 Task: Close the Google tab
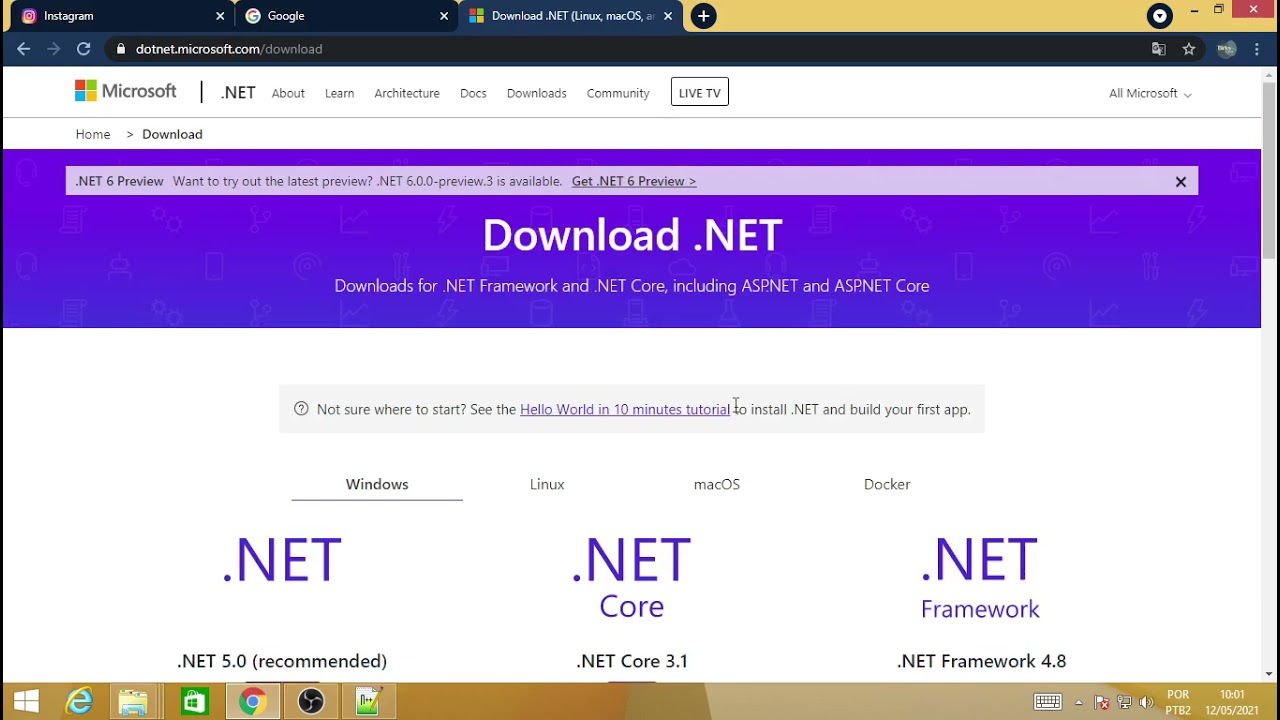444,16
